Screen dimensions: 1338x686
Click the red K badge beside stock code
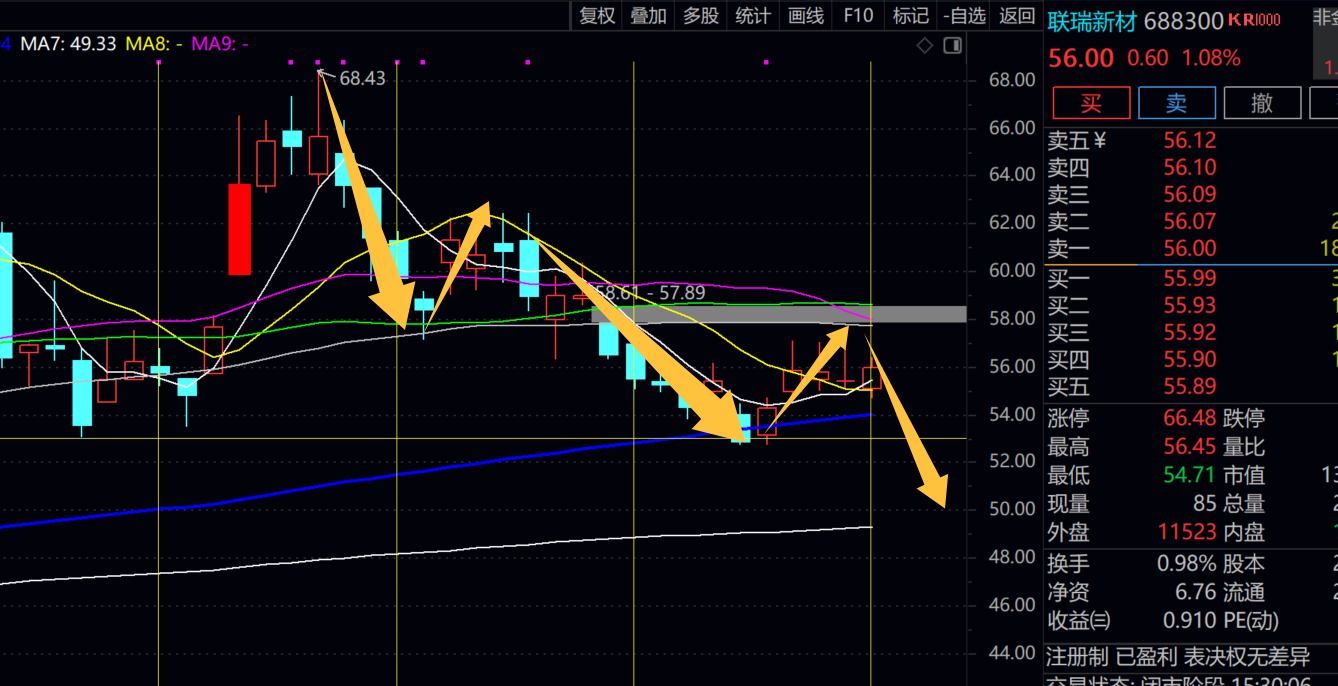pyautogui.click(x=1235, y=20)
